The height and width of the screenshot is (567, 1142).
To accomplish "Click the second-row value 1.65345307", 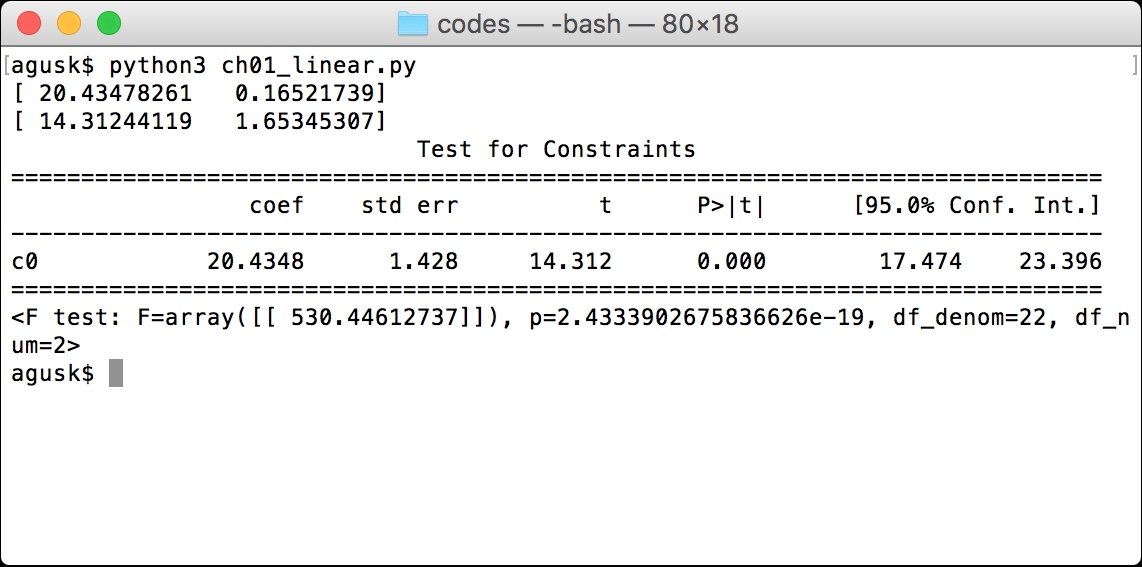I will coord(304,121).
